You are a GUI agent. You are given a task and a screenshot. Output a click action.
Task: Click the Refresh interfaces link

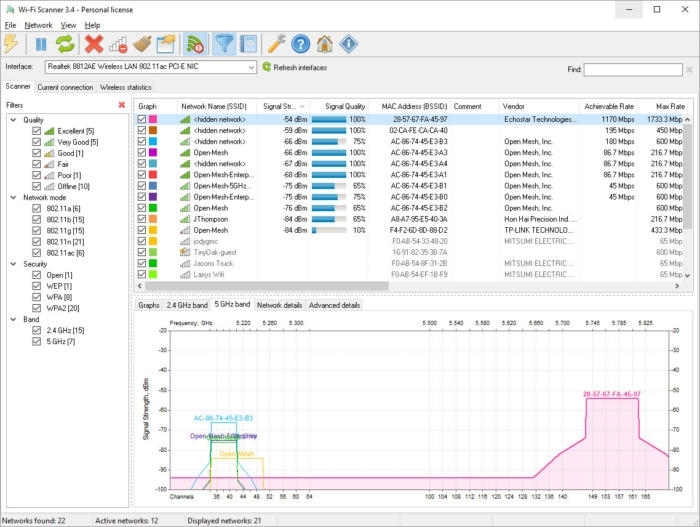point(300,67)
